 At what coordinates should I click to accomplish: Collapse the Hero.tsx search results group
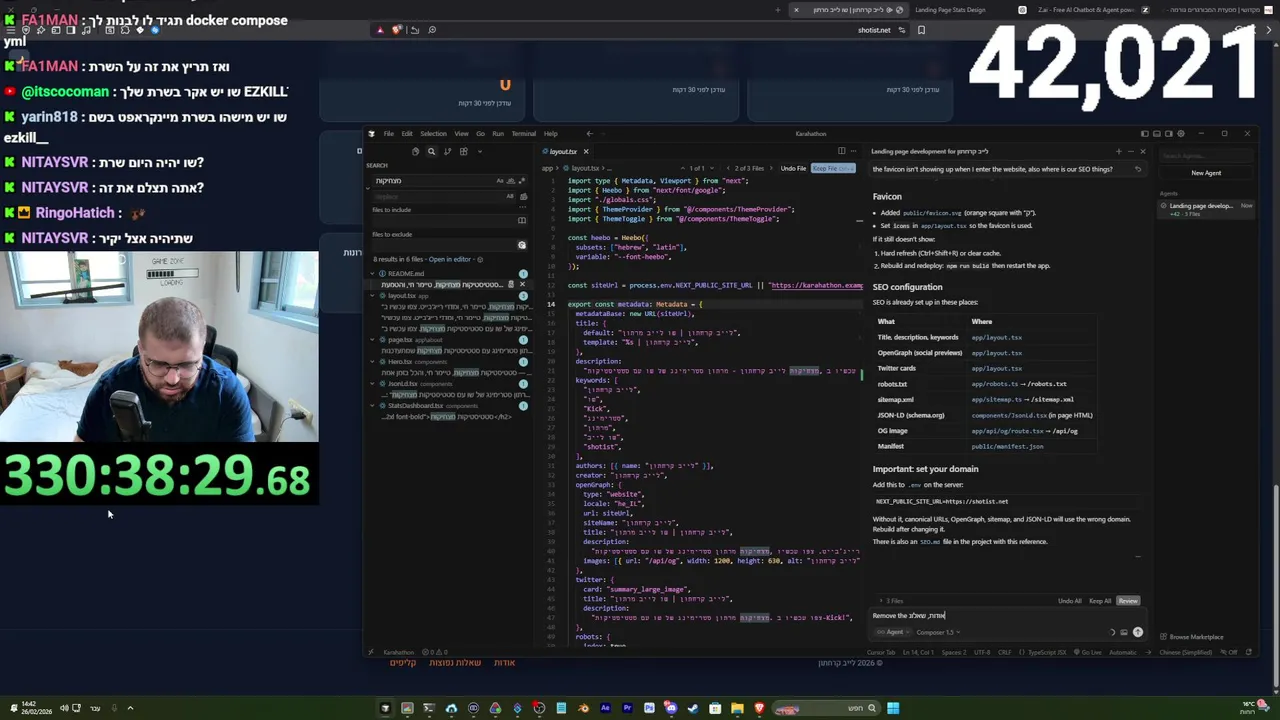point(372,362)
